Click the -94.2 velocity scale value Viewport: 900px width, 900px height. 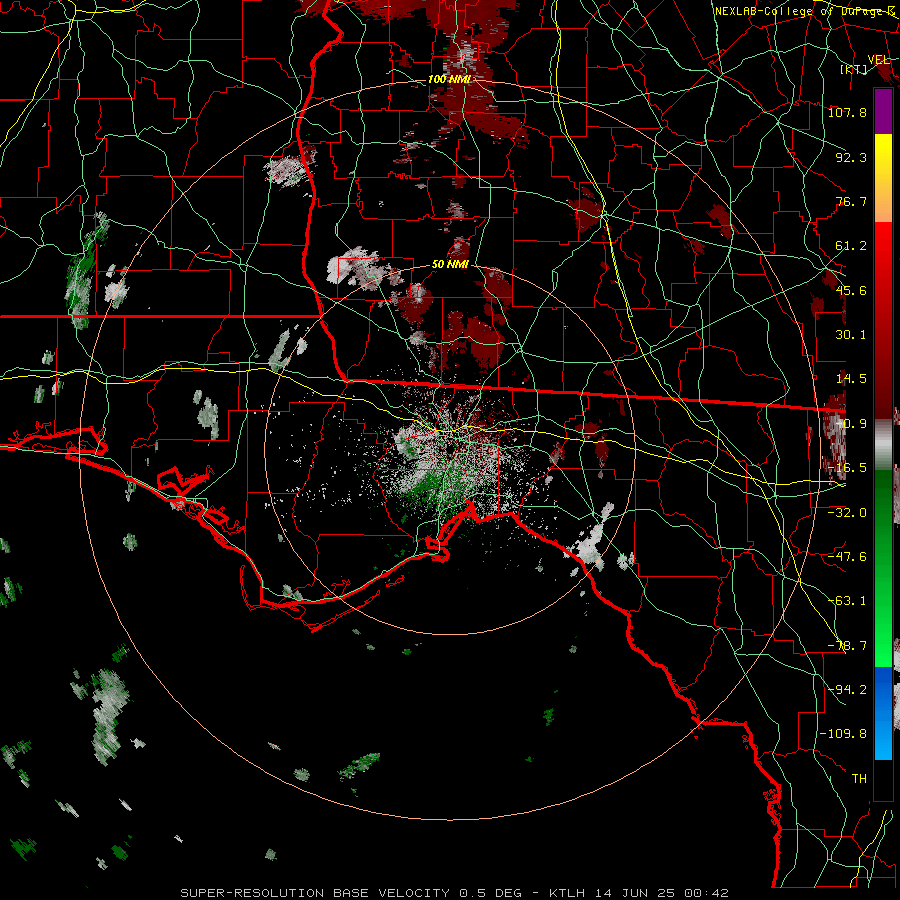point(847,690)
